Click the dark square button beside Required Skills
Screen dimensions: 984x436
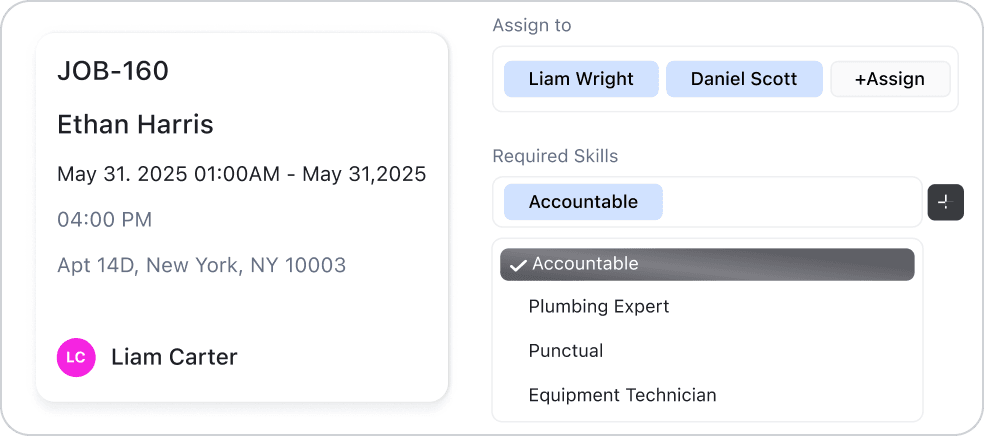point(945,202)
